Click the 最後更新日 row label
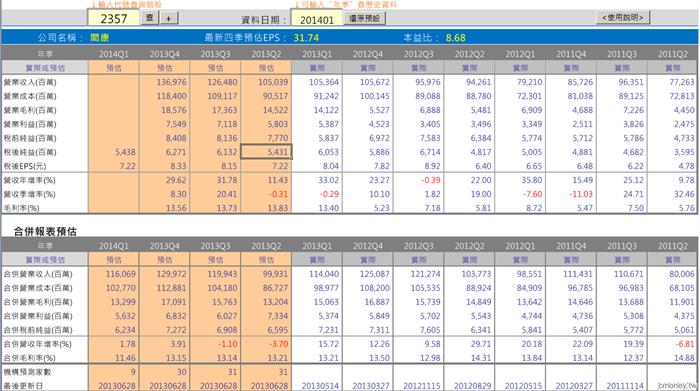Viewport: 700px width, 391px height. click(x=23, y=386)
